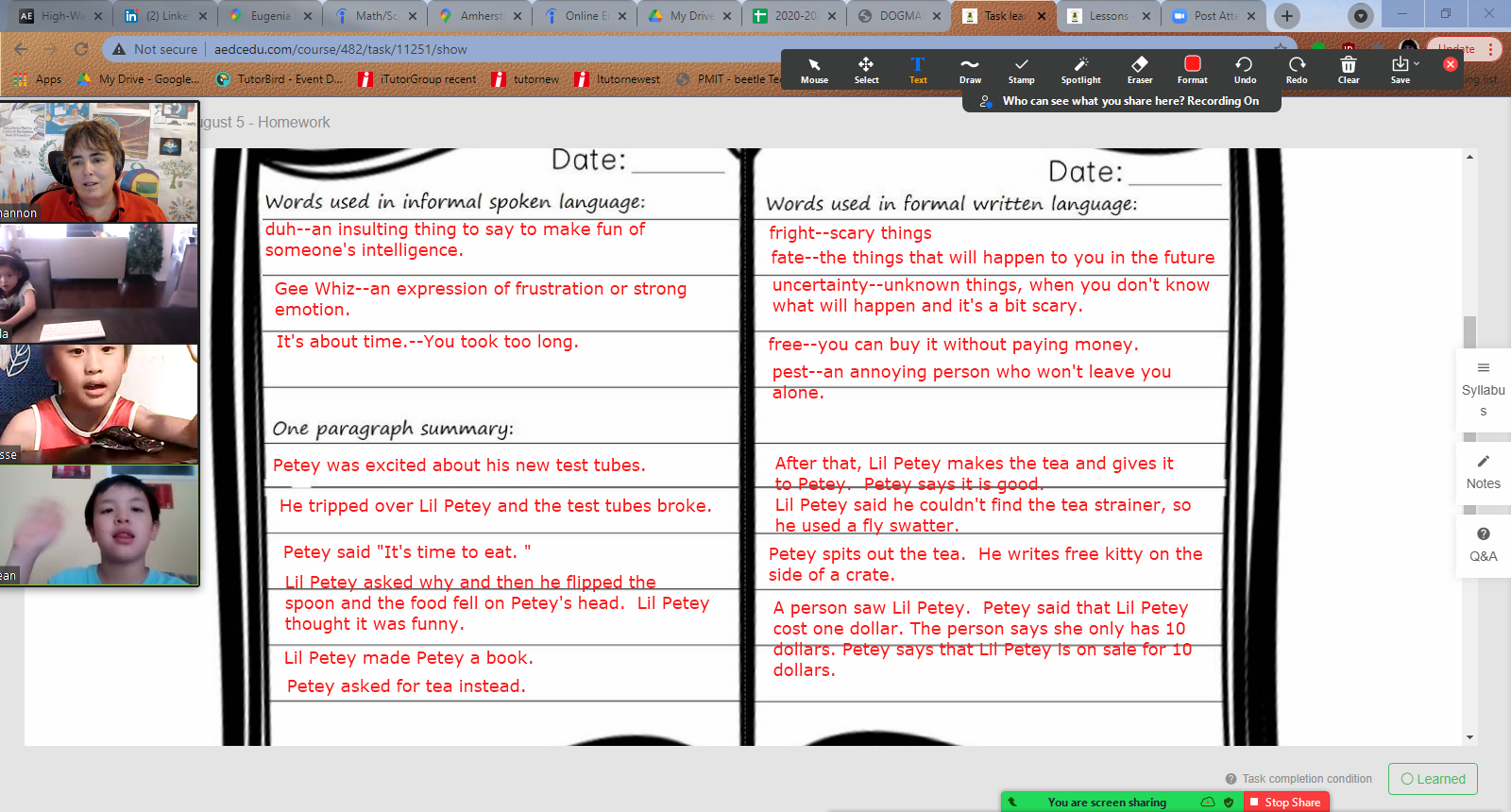Select the waving boy's video thumbnail

tap(99, 524)
